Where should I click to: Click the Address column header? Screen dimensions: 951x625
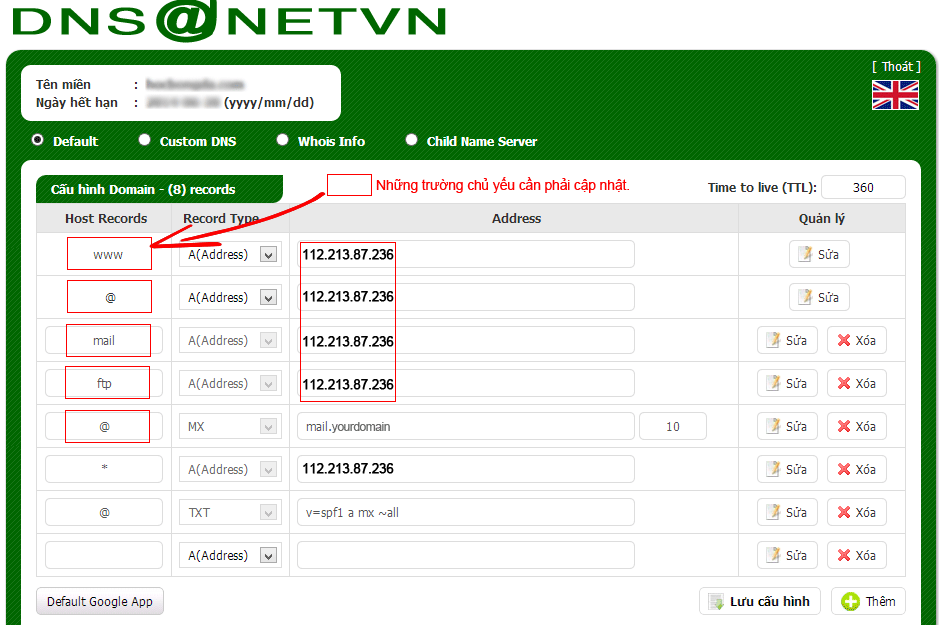[516, 218]
